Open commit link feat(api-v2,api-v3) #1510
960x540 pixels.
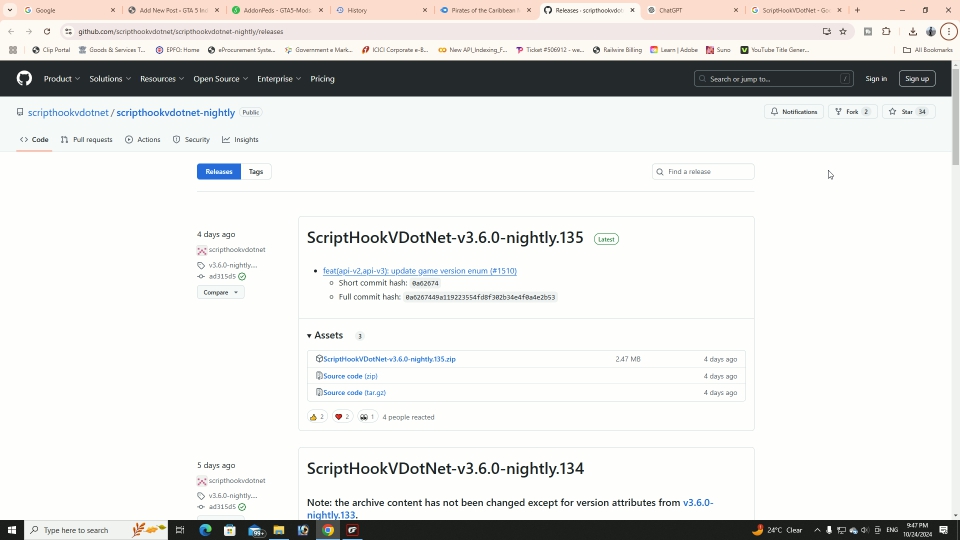419,271
